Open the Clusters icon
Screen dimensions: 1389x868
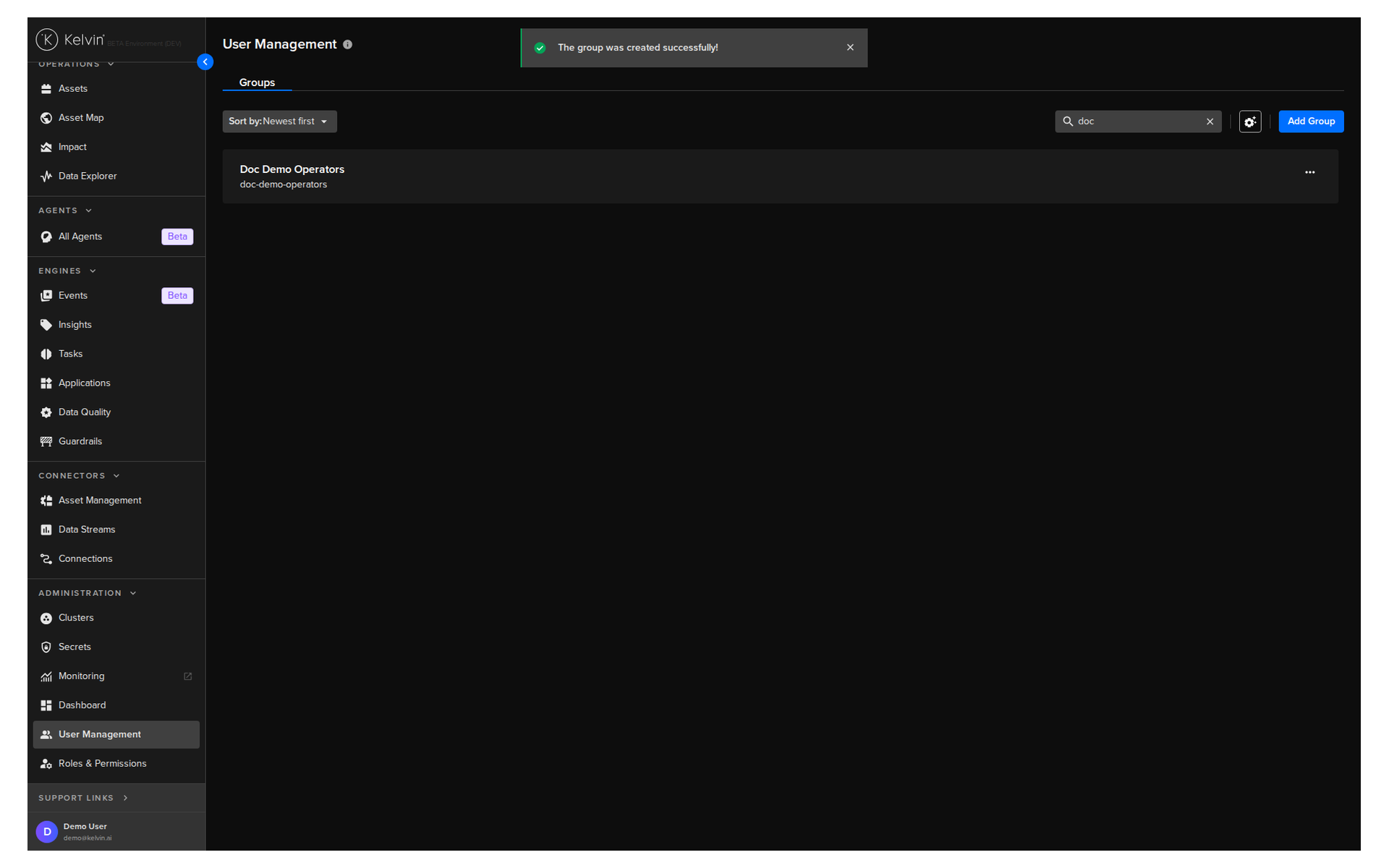46,618
